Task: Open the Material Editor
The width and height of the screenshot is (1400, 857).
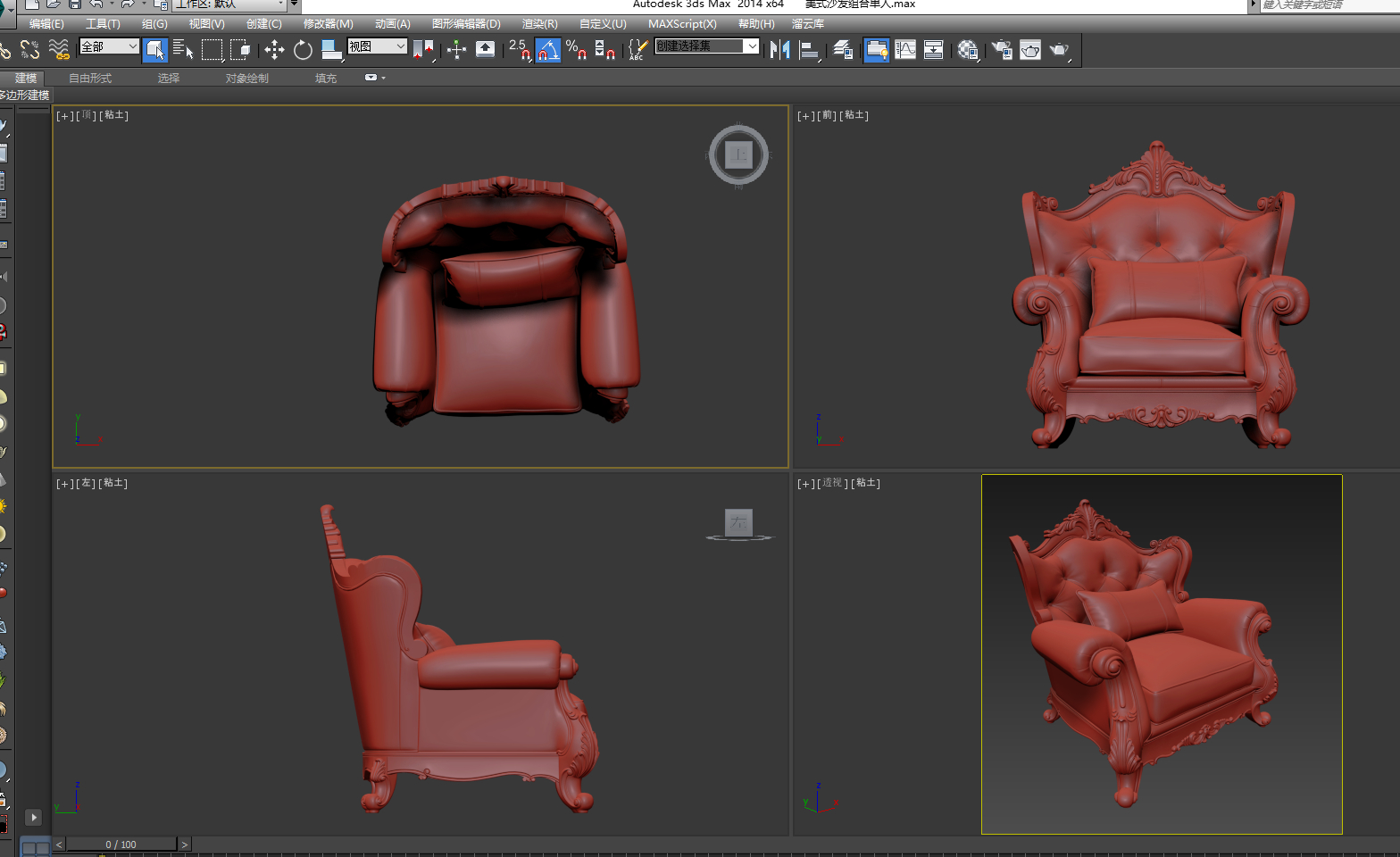Action: (968, 50)
